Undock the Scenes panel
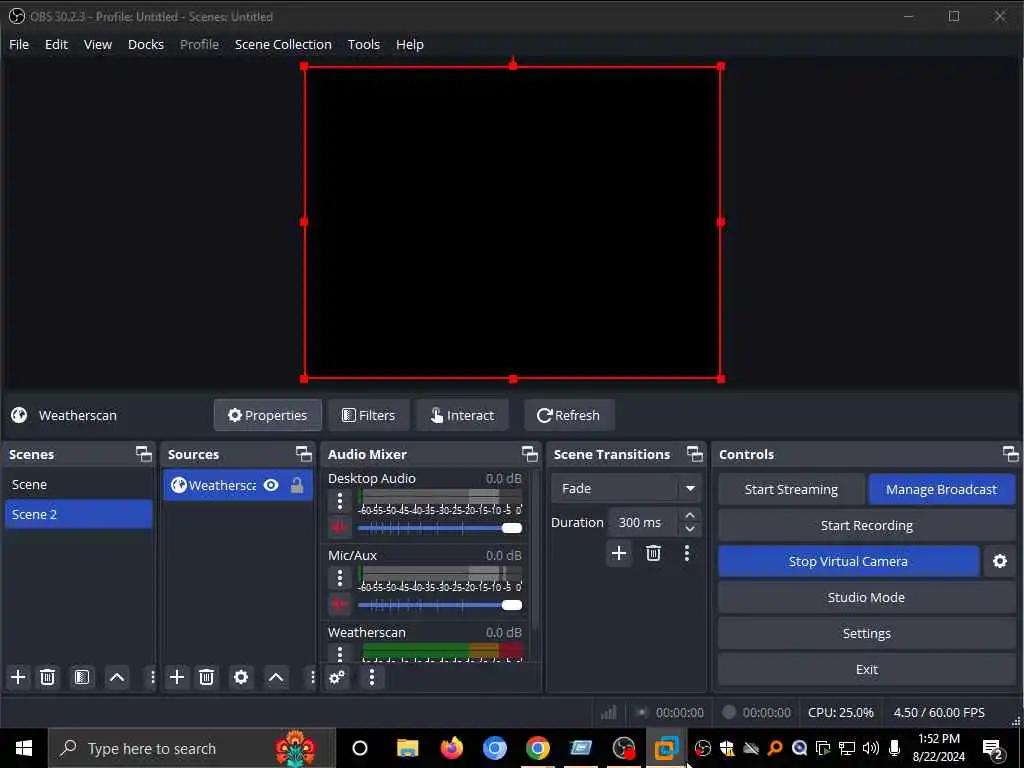 (144, 454)
